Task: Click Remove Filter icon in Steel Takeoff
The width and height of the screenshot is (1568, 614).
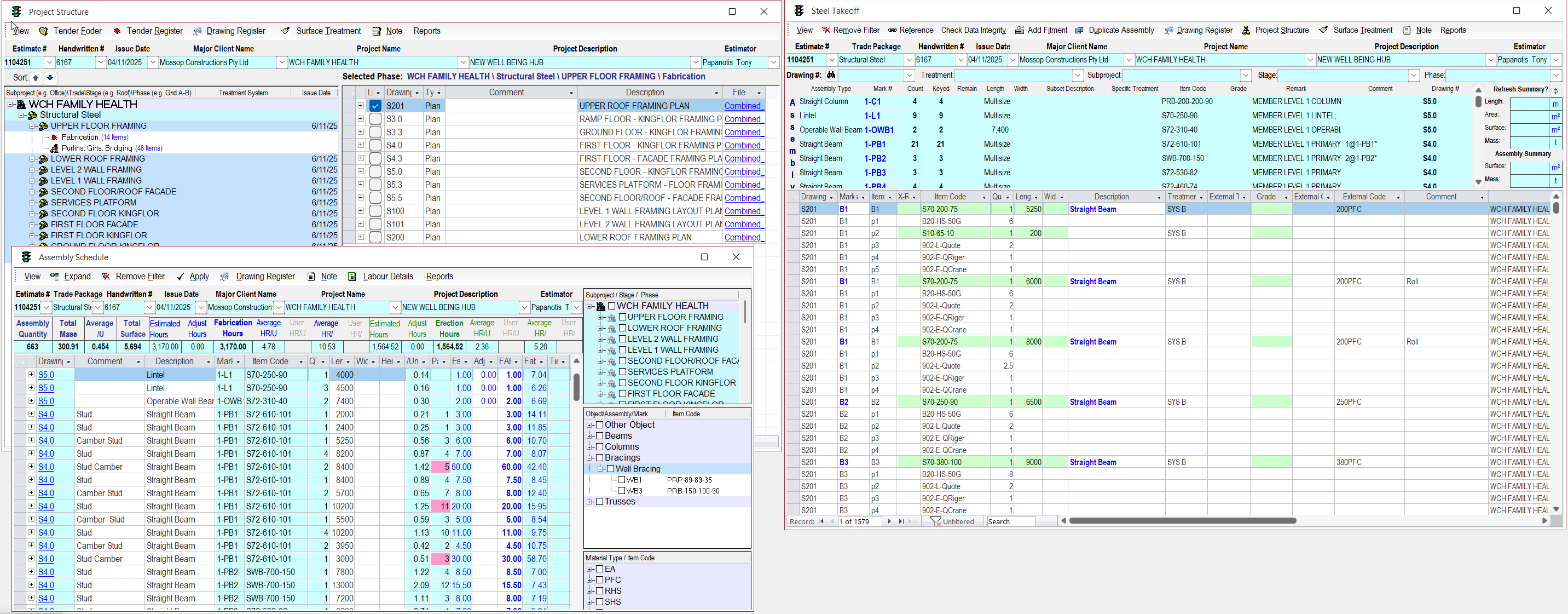Action: [826, 30]
